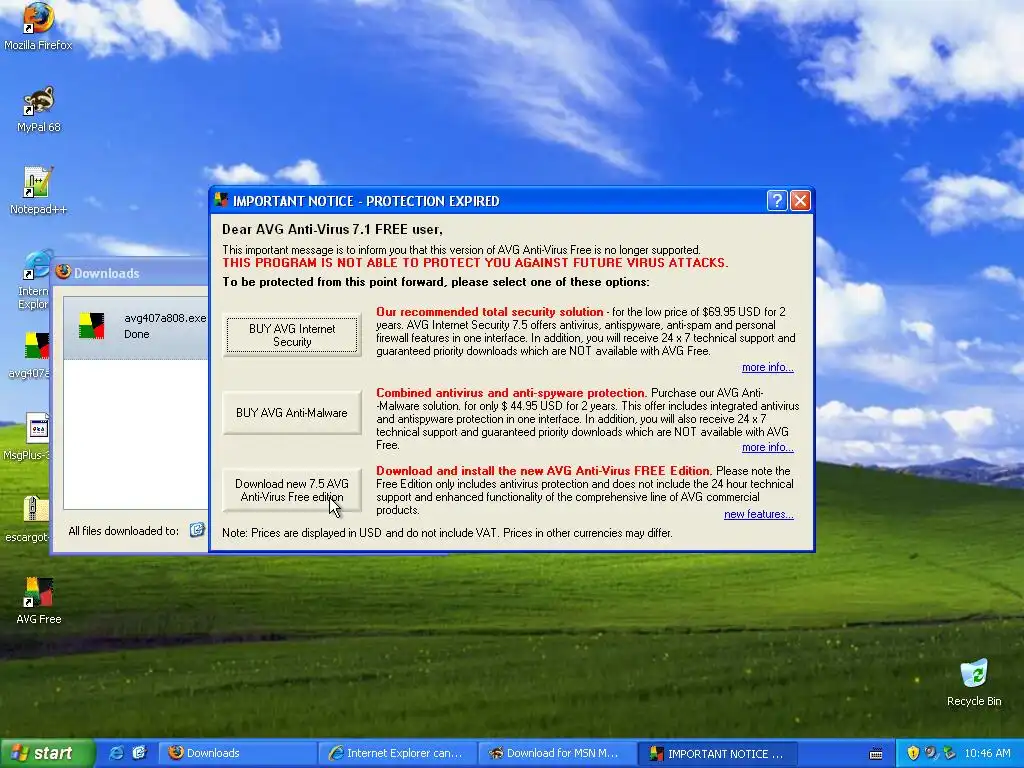Click Internet Explorer quick launch icon
Image resolution: width=1024 pixels, height=768 pixels.
click(x=116, y=753)
